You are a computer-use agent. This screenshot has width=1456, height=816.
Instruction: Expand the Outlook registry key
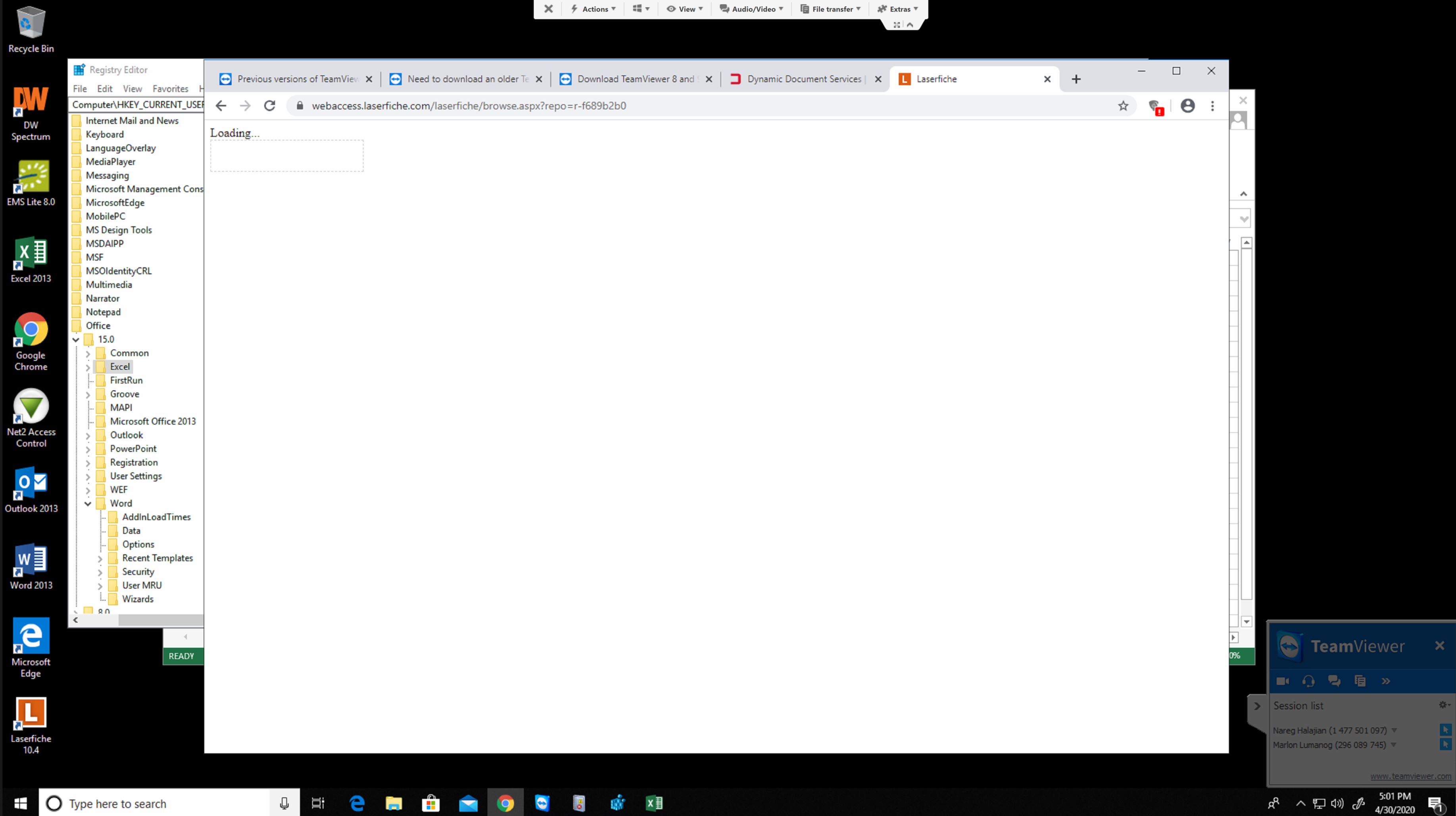click(88, 435)
